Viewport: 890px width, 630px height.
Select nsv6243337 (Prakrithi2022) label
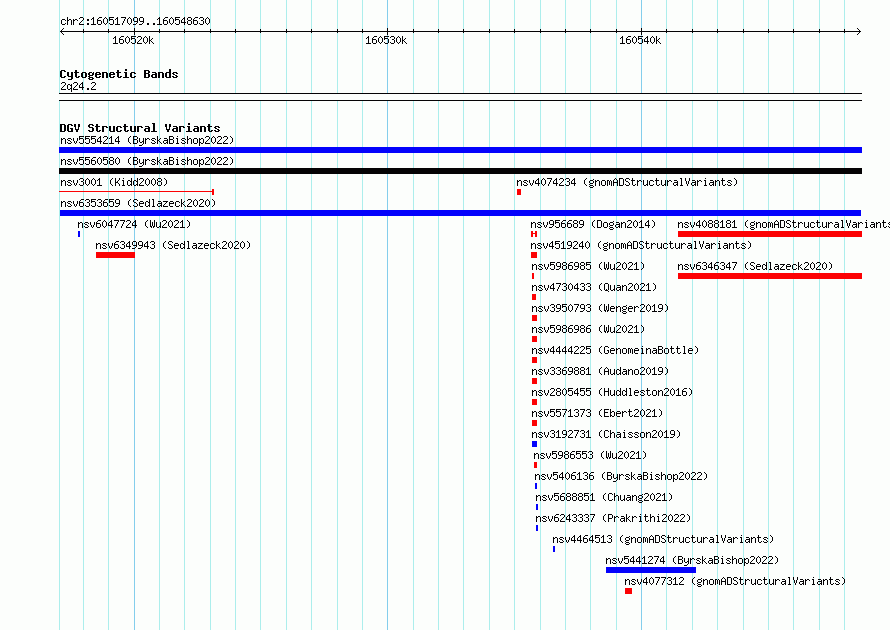point(613,518)
